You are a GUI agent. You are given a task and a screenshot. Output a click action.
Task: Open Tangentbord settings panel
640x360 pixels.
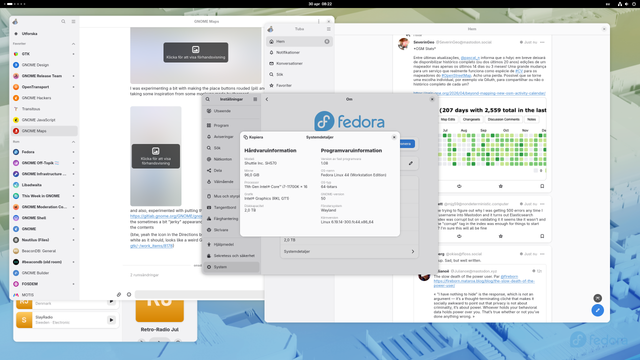click(x=231, y=207)
